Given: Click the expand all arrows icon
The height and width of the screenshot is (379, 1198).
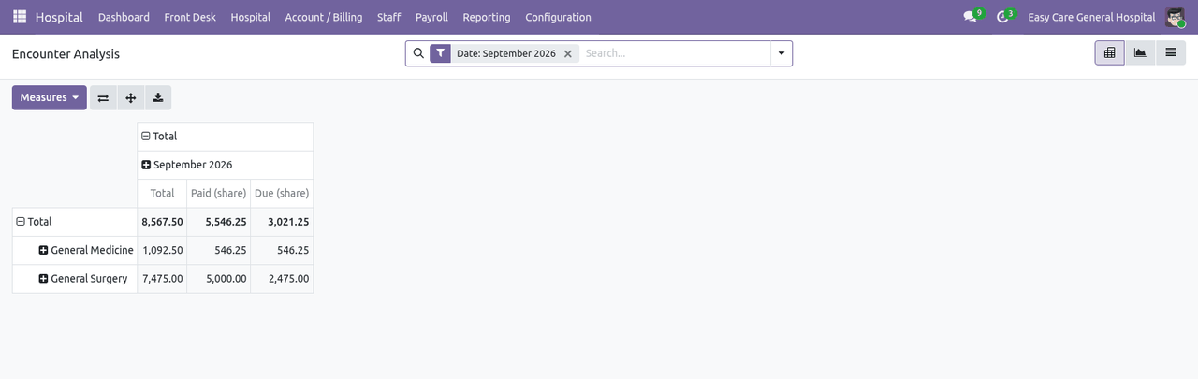Looking at the screenshot, I should pos(131,98).
